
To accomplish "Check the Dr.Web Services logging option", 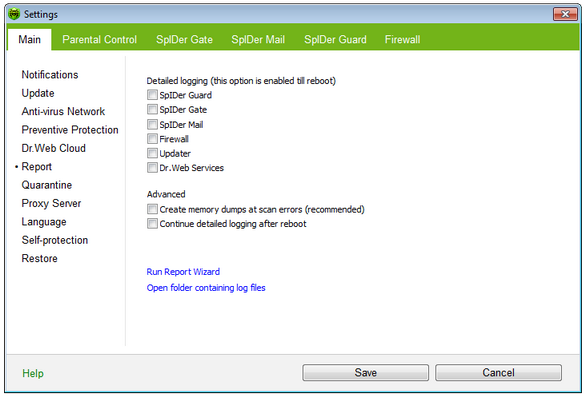I will tap(152, 168).
